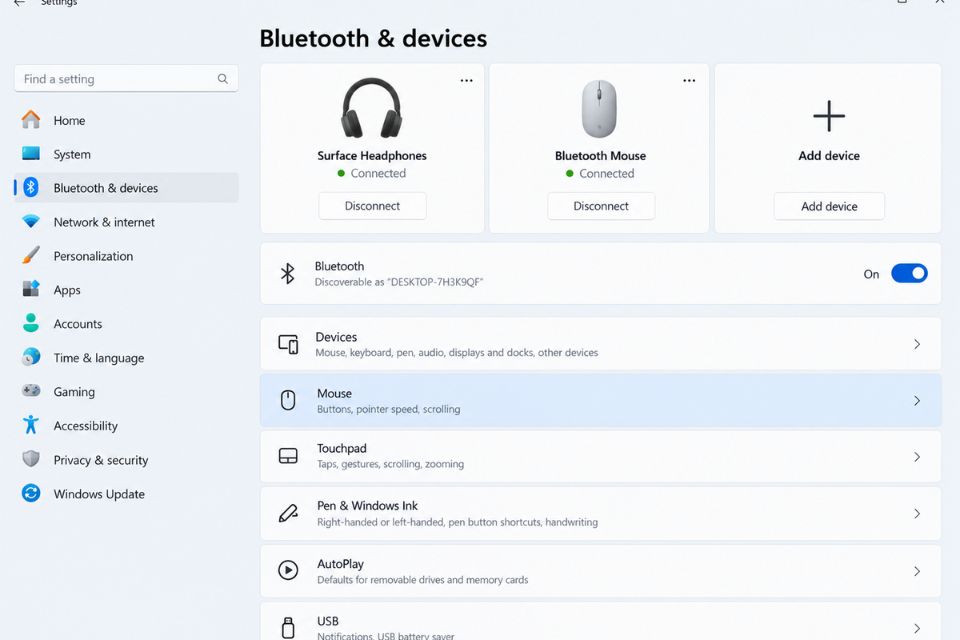Click the Find a setting search box
Screen dimensions: 960x640
126,79
